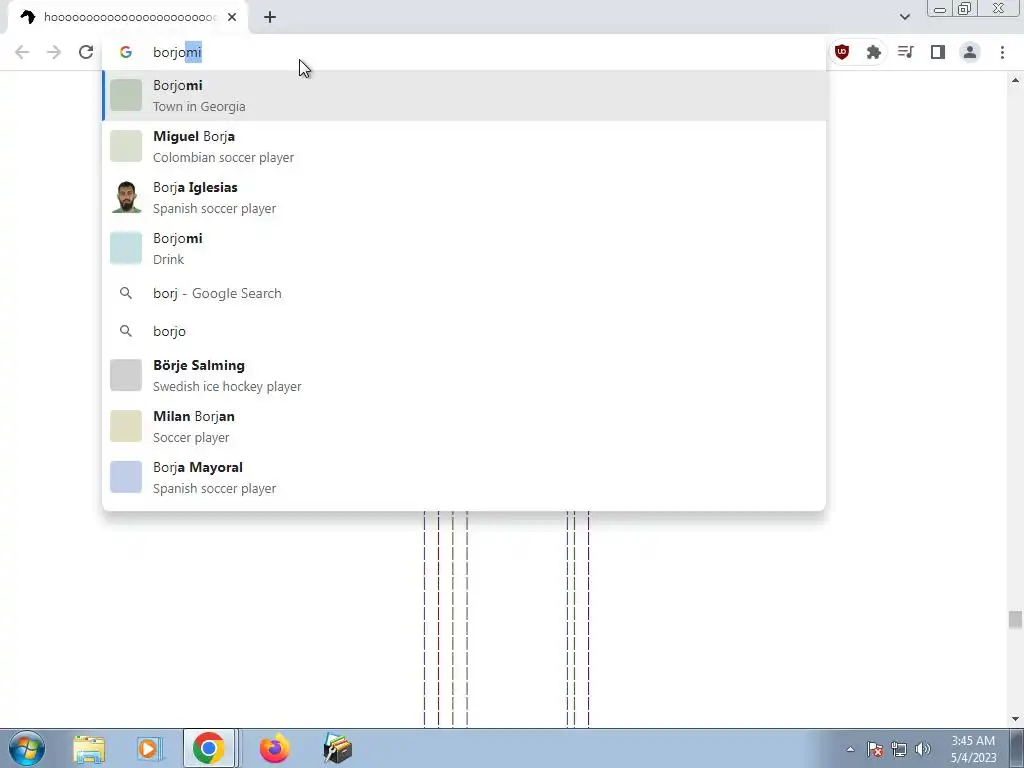
Task: Expand the tab search chevron
Action: 904,17
